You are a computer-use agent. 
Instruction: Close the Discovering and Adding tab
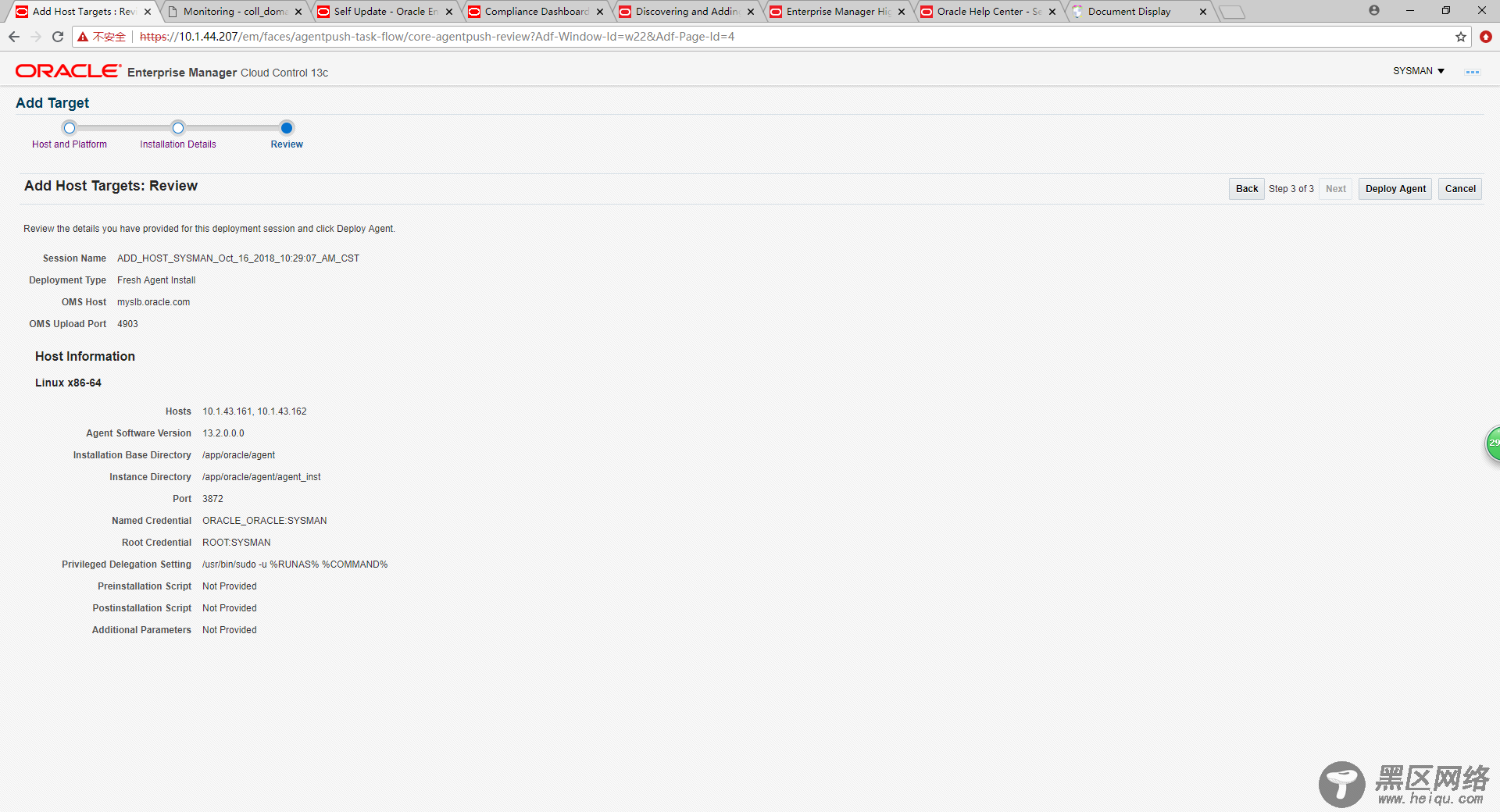(x=751, y=12)
